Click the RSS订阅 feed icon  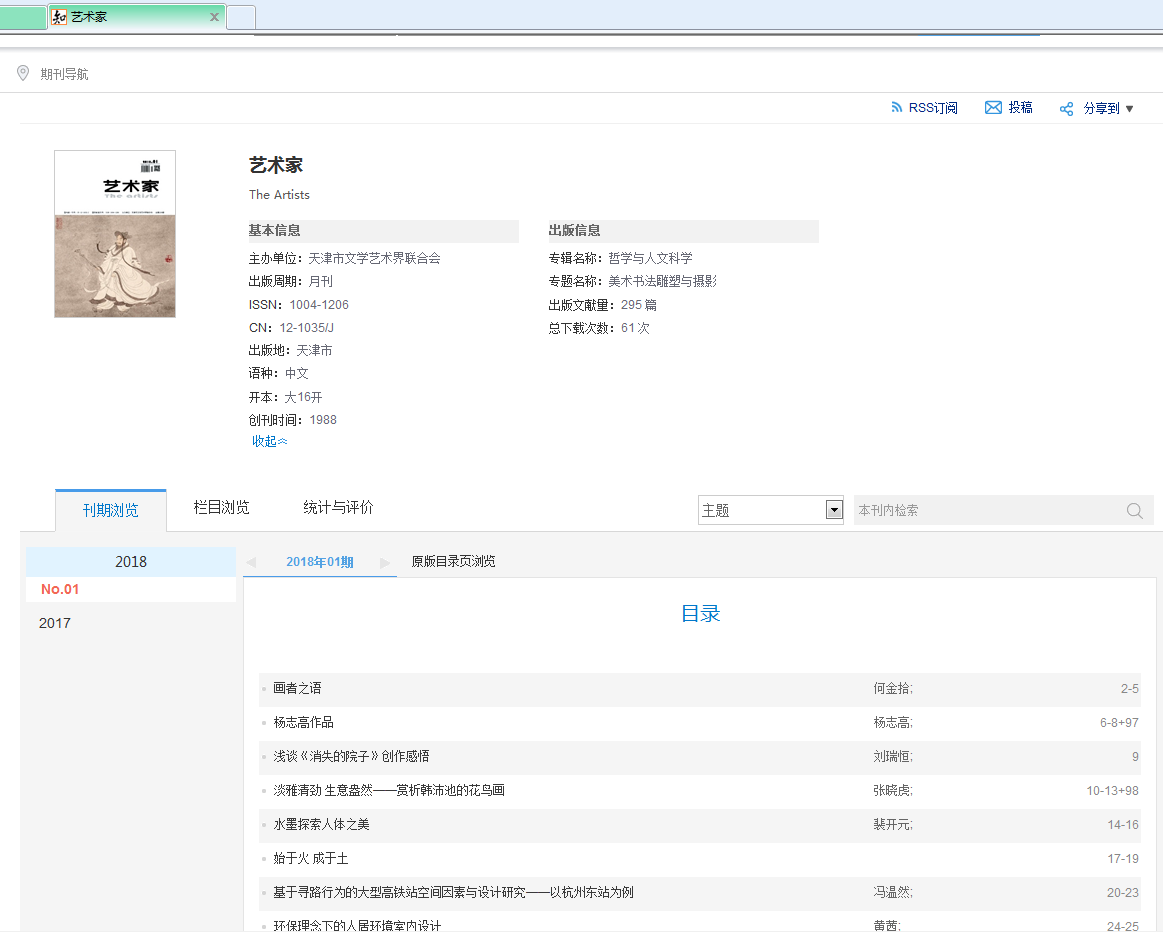tap(896, 108)
